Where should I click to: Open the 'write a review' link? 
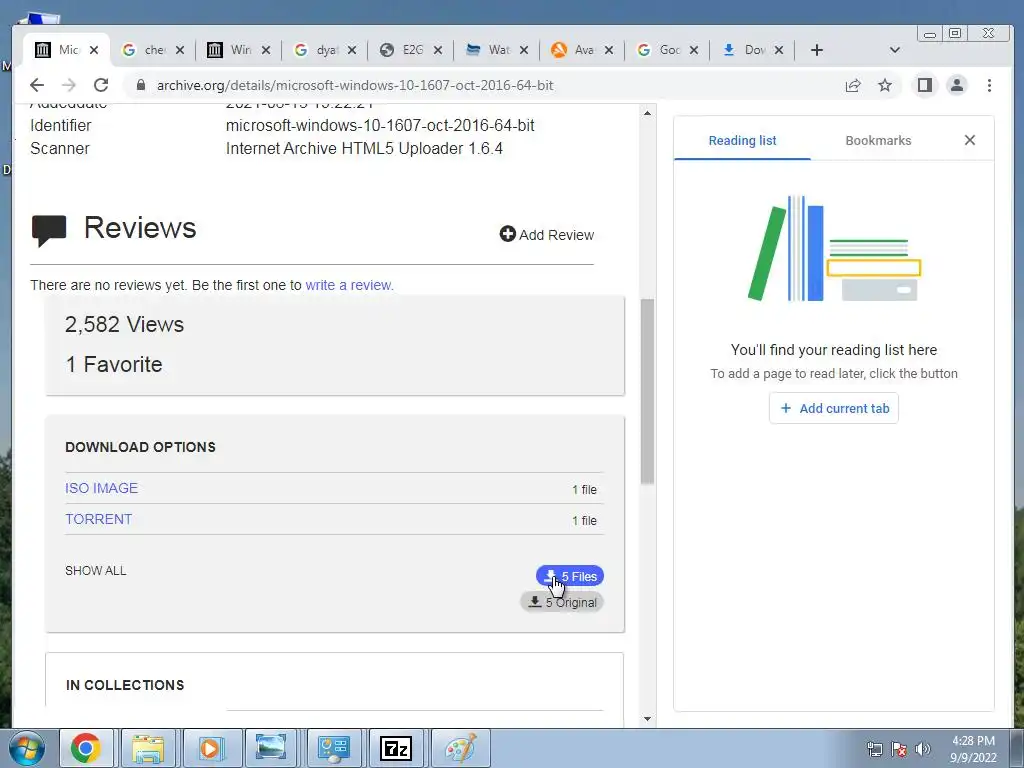349,285
